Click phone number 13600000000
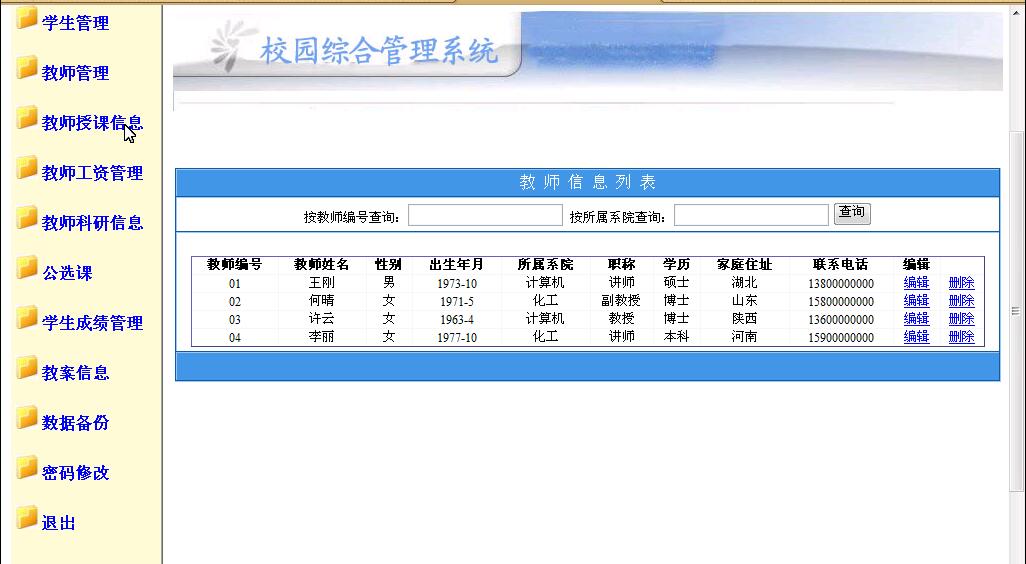1026x564 pixels. (x=841, y=320)
